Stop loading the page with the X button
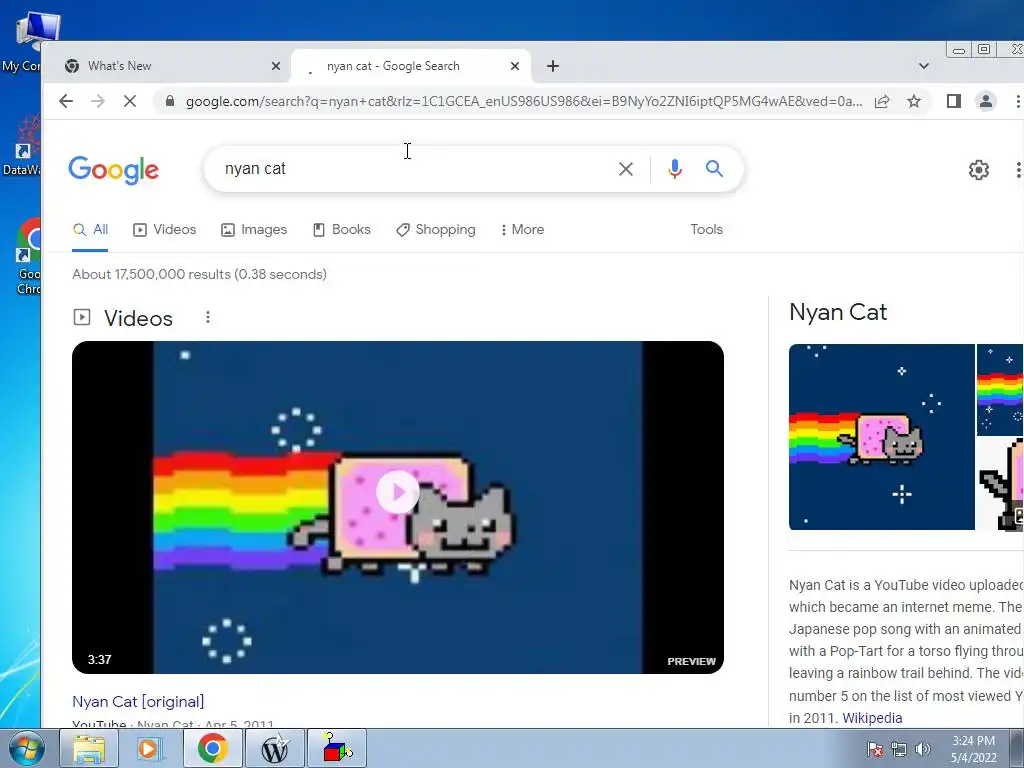The height and width of the screenshot is (768, 1024). click(x=130, y=101)
